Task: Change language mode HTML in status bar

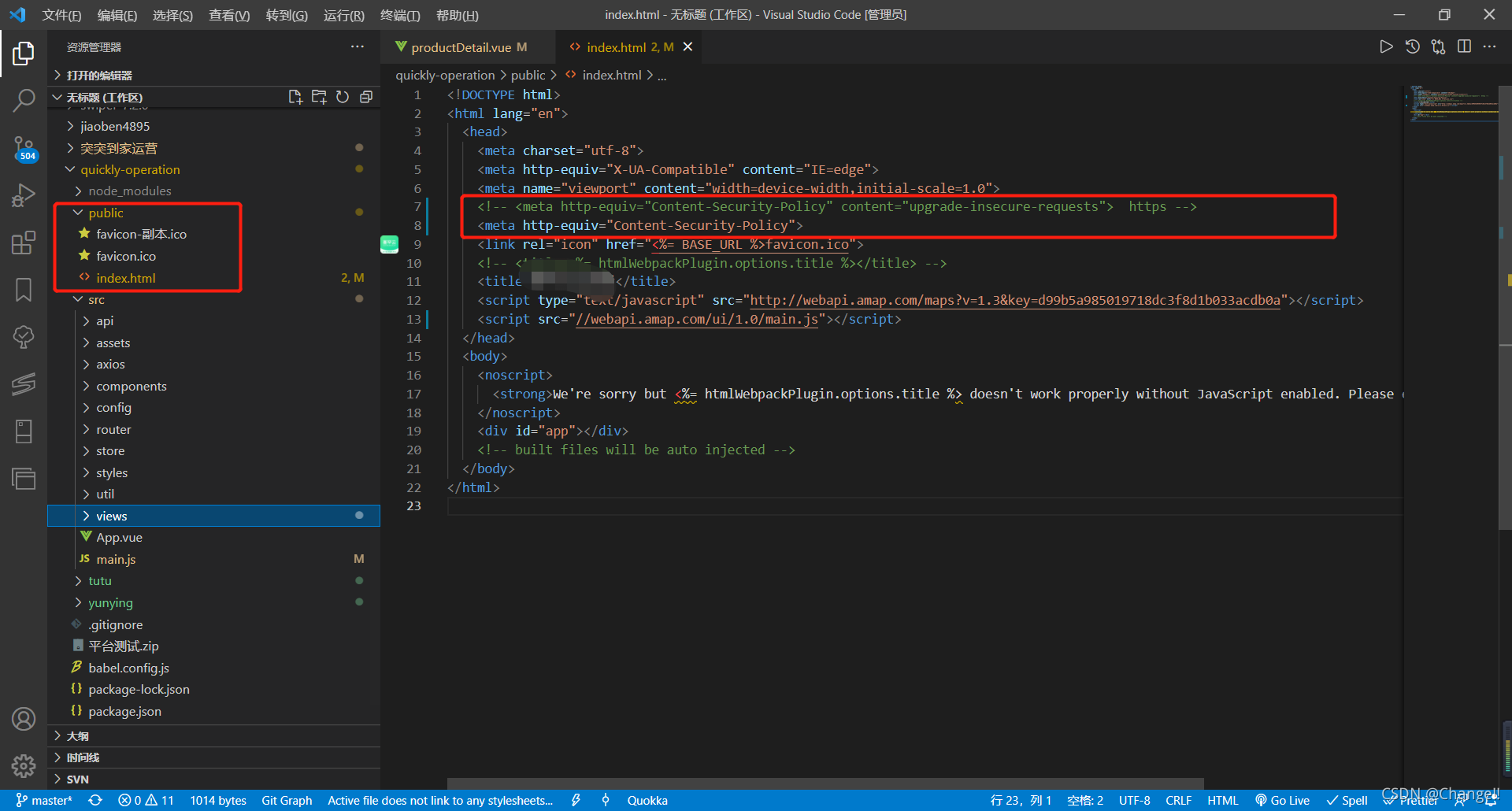Action: pos(1222,800)
